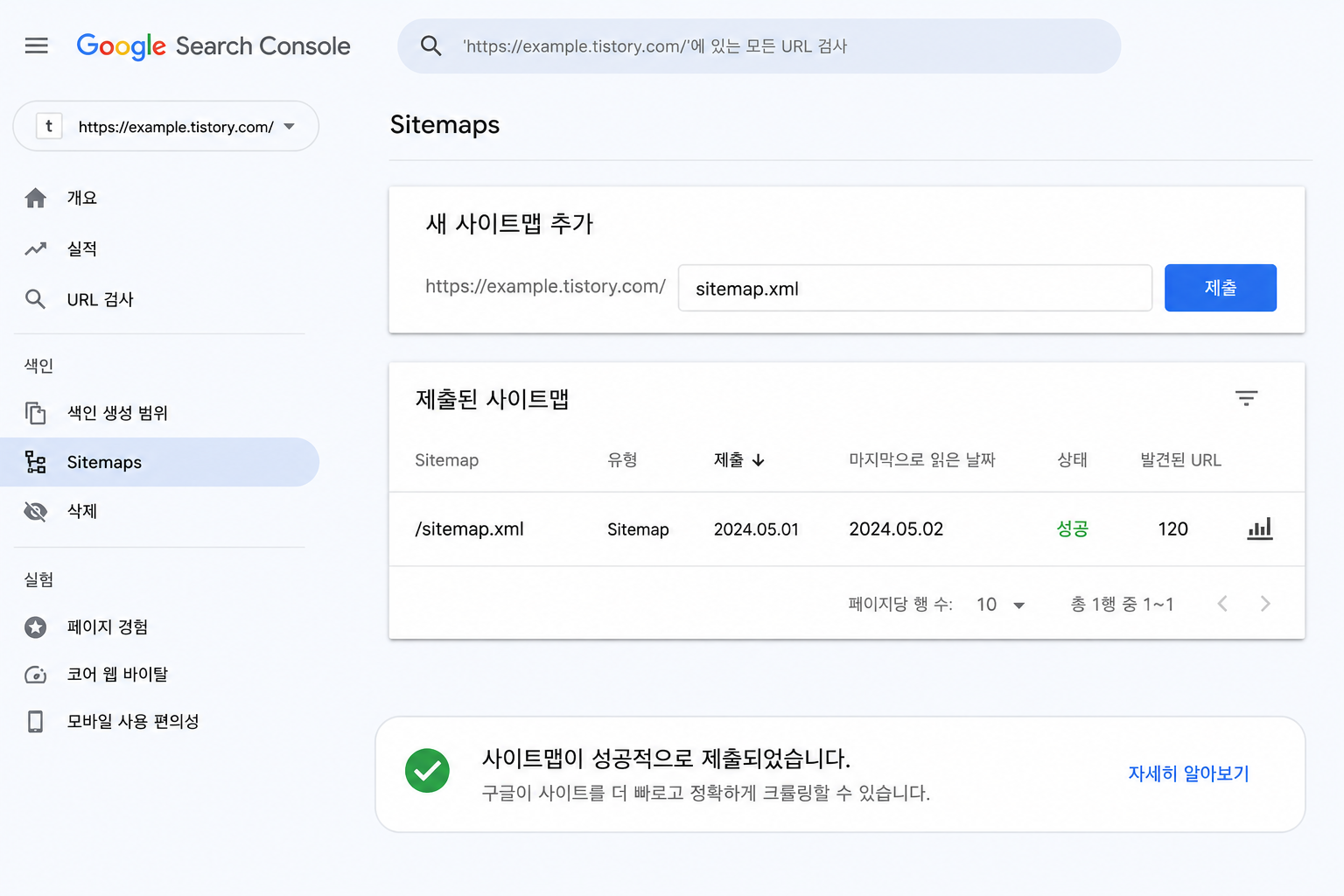1344x896 pixels.
Task: Go to previous page of sitemaps
Action: pyautogui.click(x=1222, y=604)
